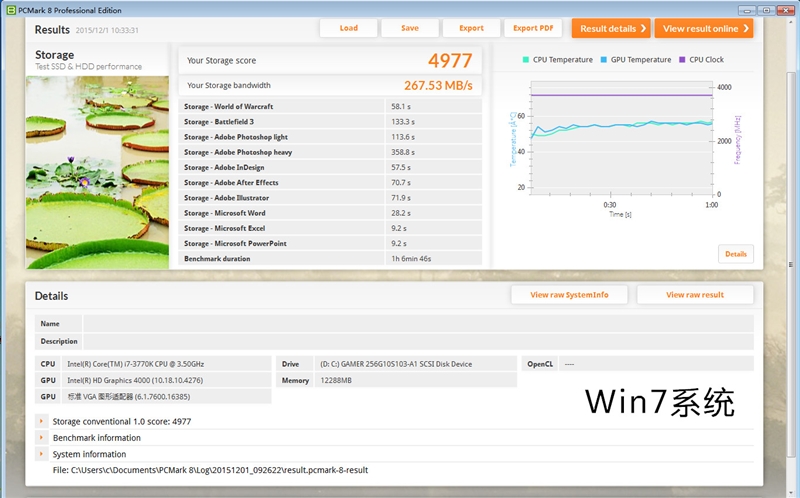Click the Save button
The image size is (800, 498).
(410, 28)
